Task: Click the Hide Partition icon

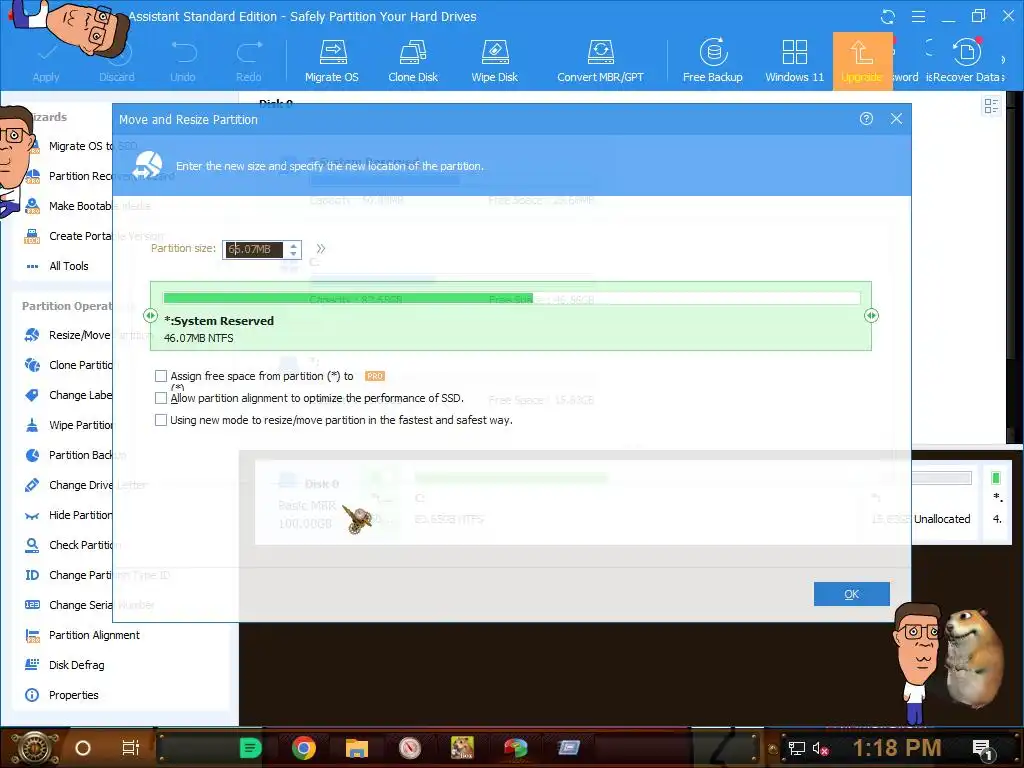Action: pos(32,515)
